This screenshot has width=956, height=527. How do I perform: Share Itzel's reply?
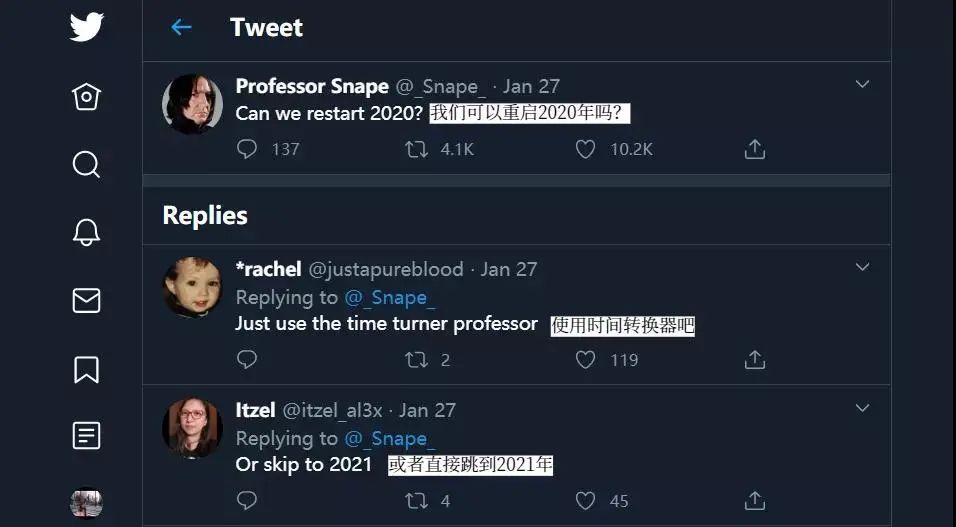pyautogui.click(x=755, y=500)
